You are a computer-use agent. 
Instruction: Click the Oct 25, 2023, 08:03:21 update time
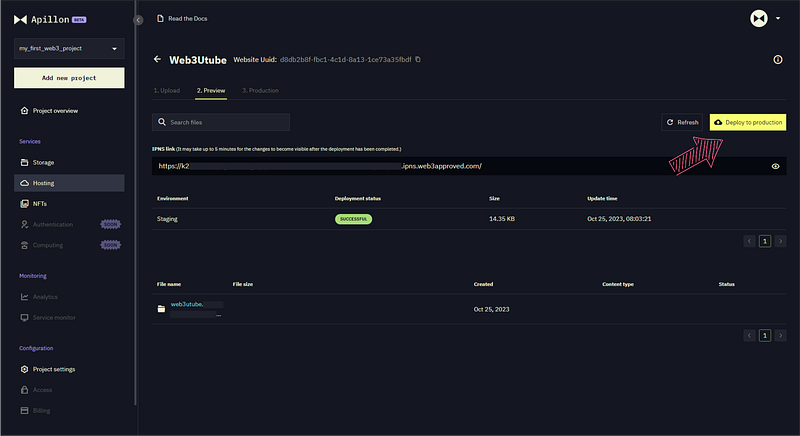click(x=619, y=219)
